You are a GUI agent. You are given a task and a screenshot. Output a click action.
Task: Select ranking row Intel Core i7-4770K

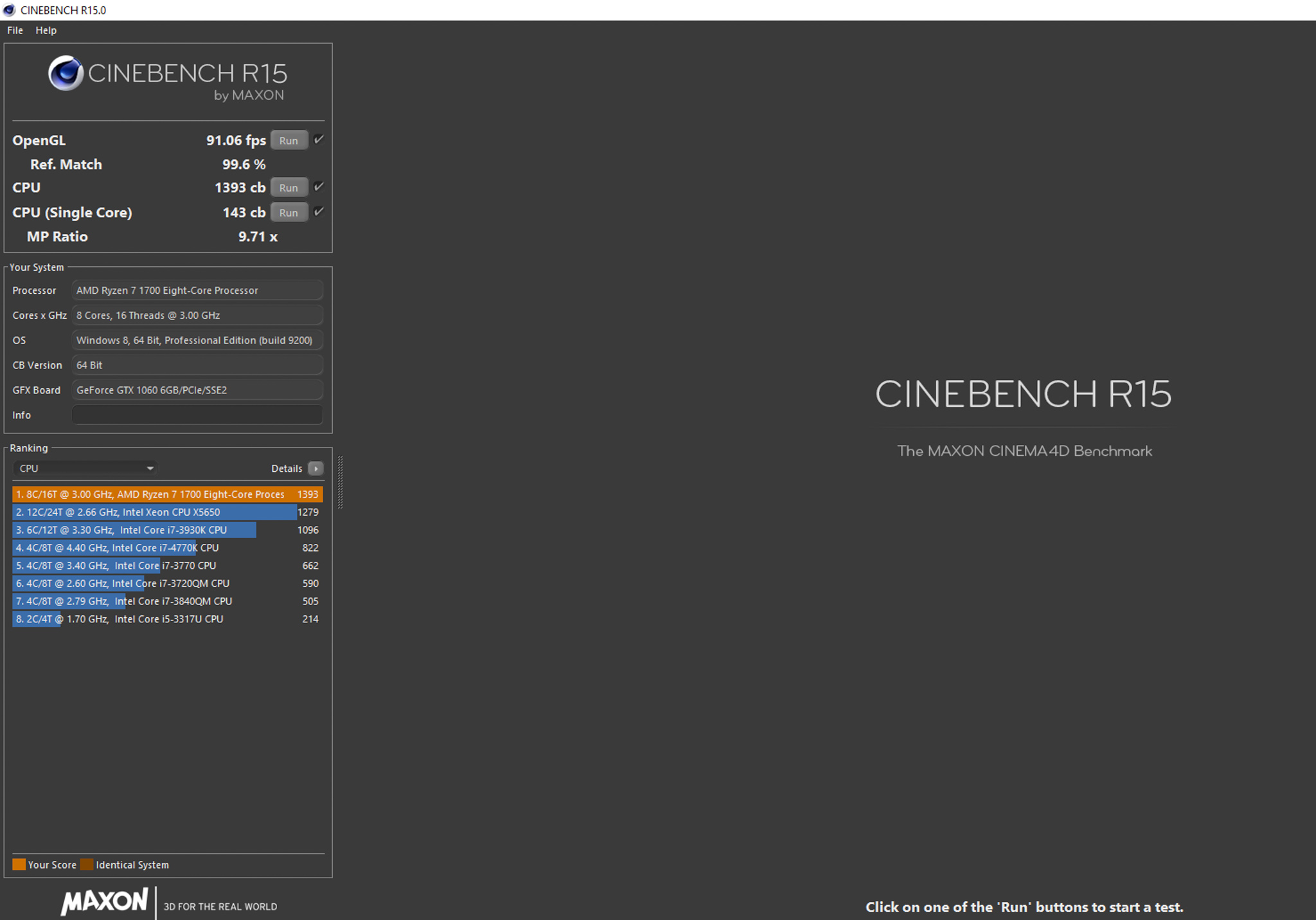point(167,548)
